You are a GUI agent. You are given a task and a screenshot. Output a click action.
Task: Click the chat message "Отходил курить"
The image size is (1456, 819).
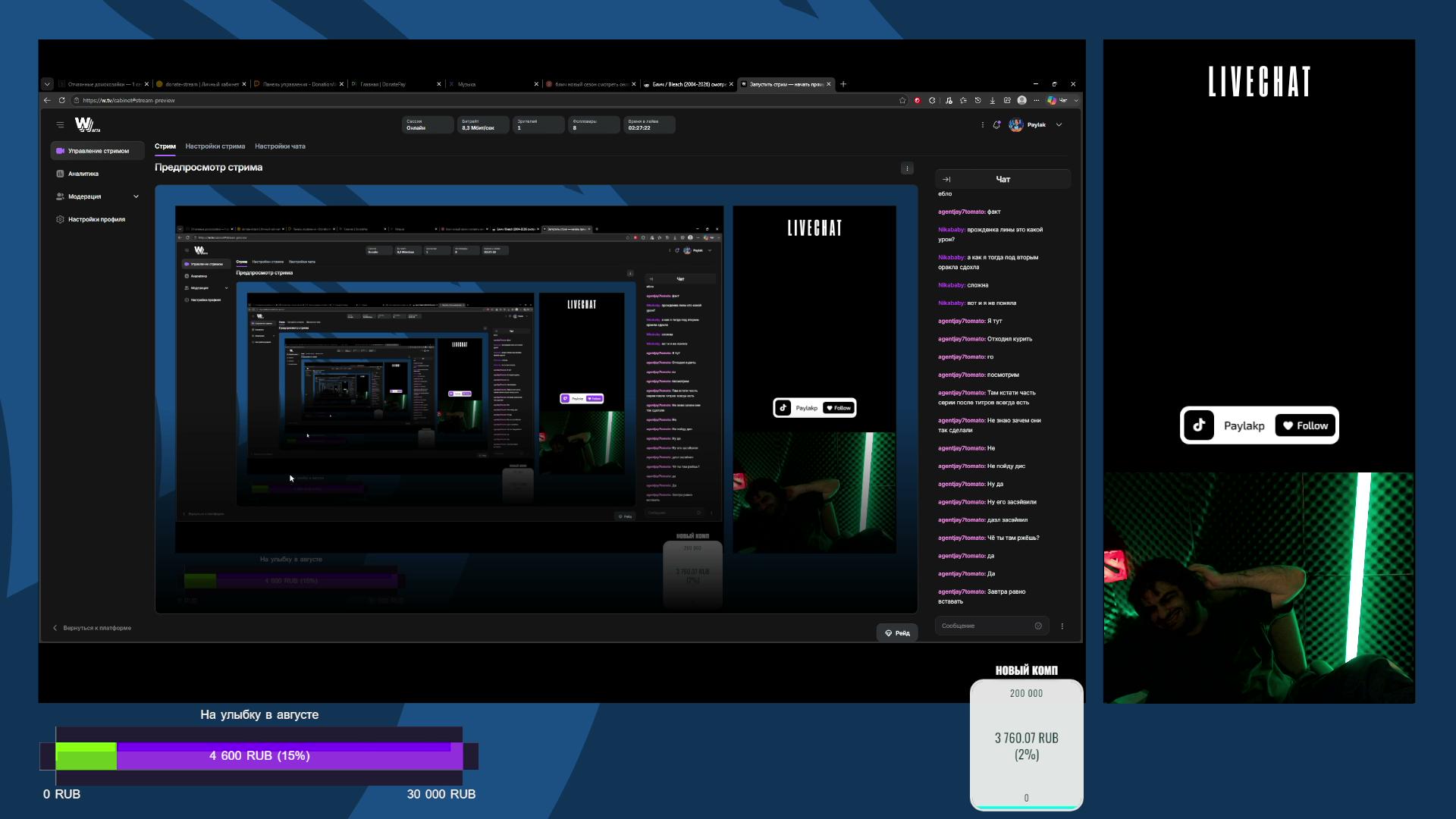(985, 339)
